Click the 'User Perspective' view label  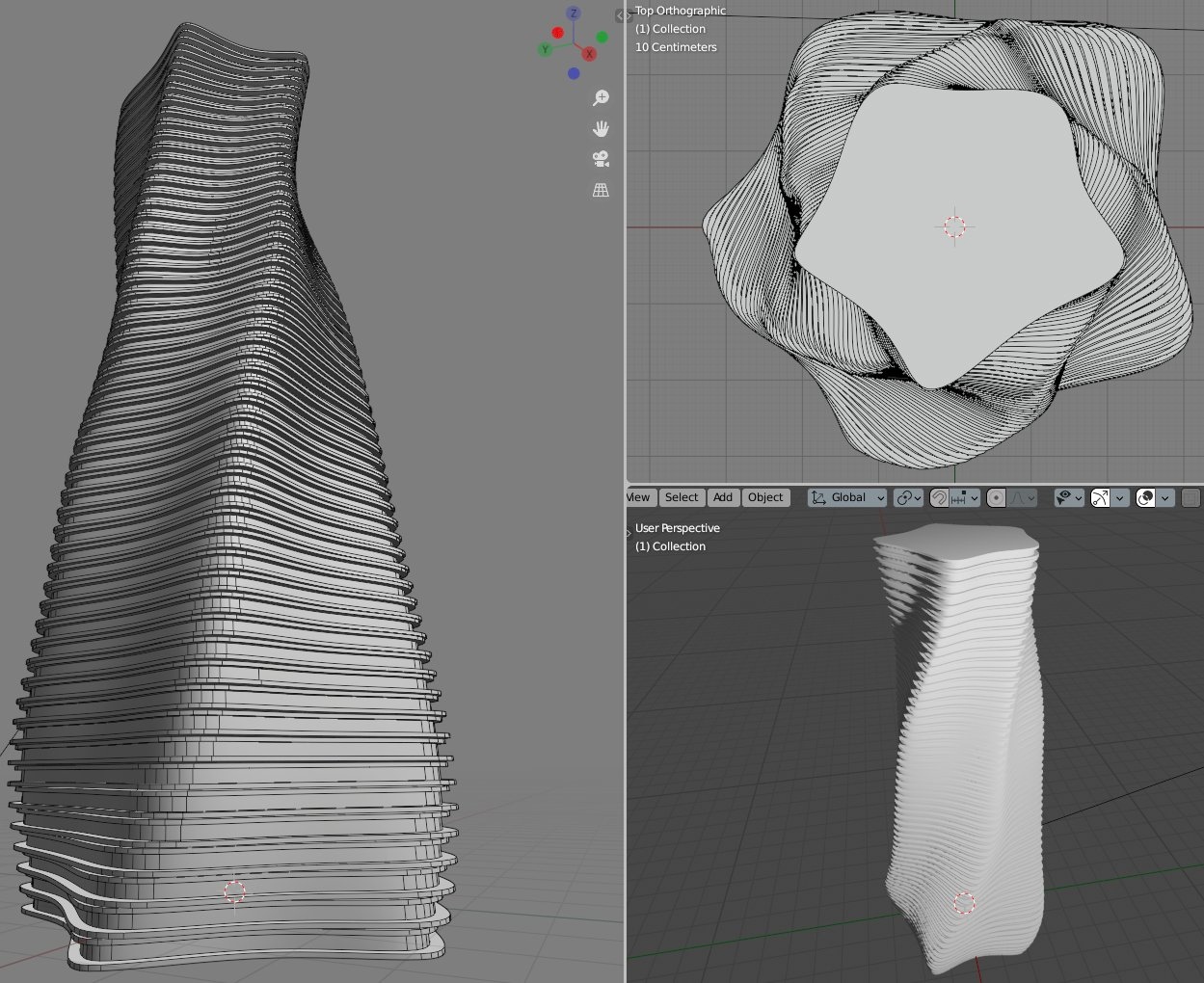pyautogui.click(x=678, y=528)
